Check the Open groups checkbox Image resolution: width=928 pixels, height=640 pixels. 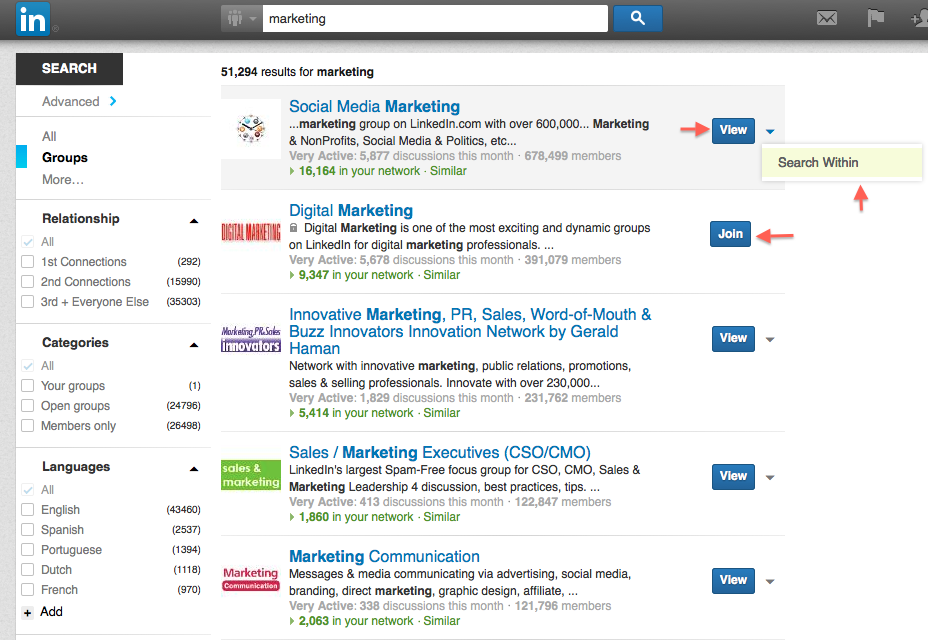tap(27, 406)
